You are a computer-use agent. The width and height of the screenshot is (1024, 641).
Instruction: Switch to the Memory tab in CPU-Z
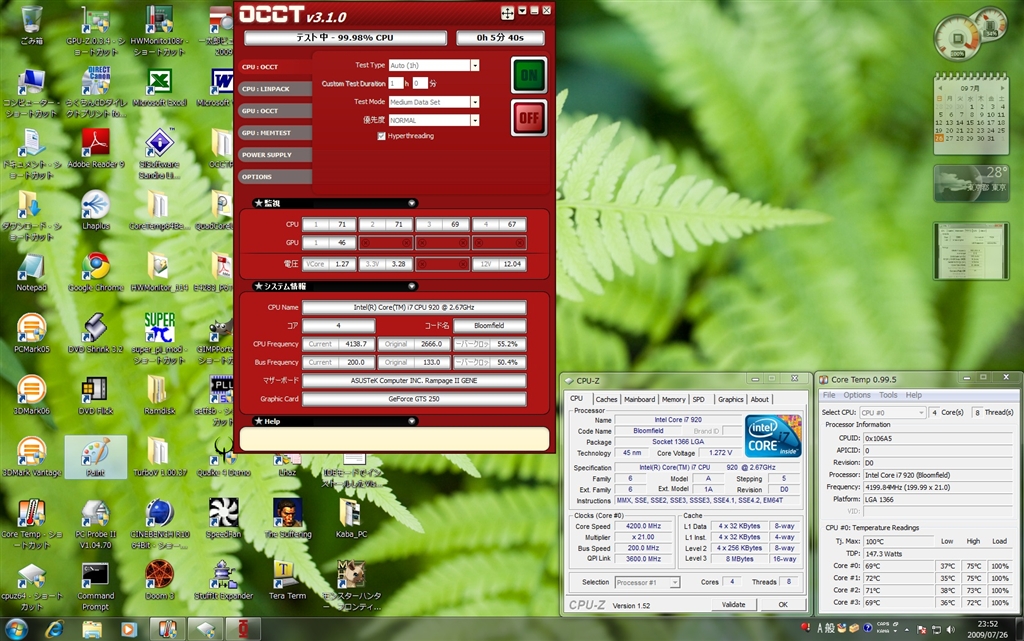pos(673,399)
